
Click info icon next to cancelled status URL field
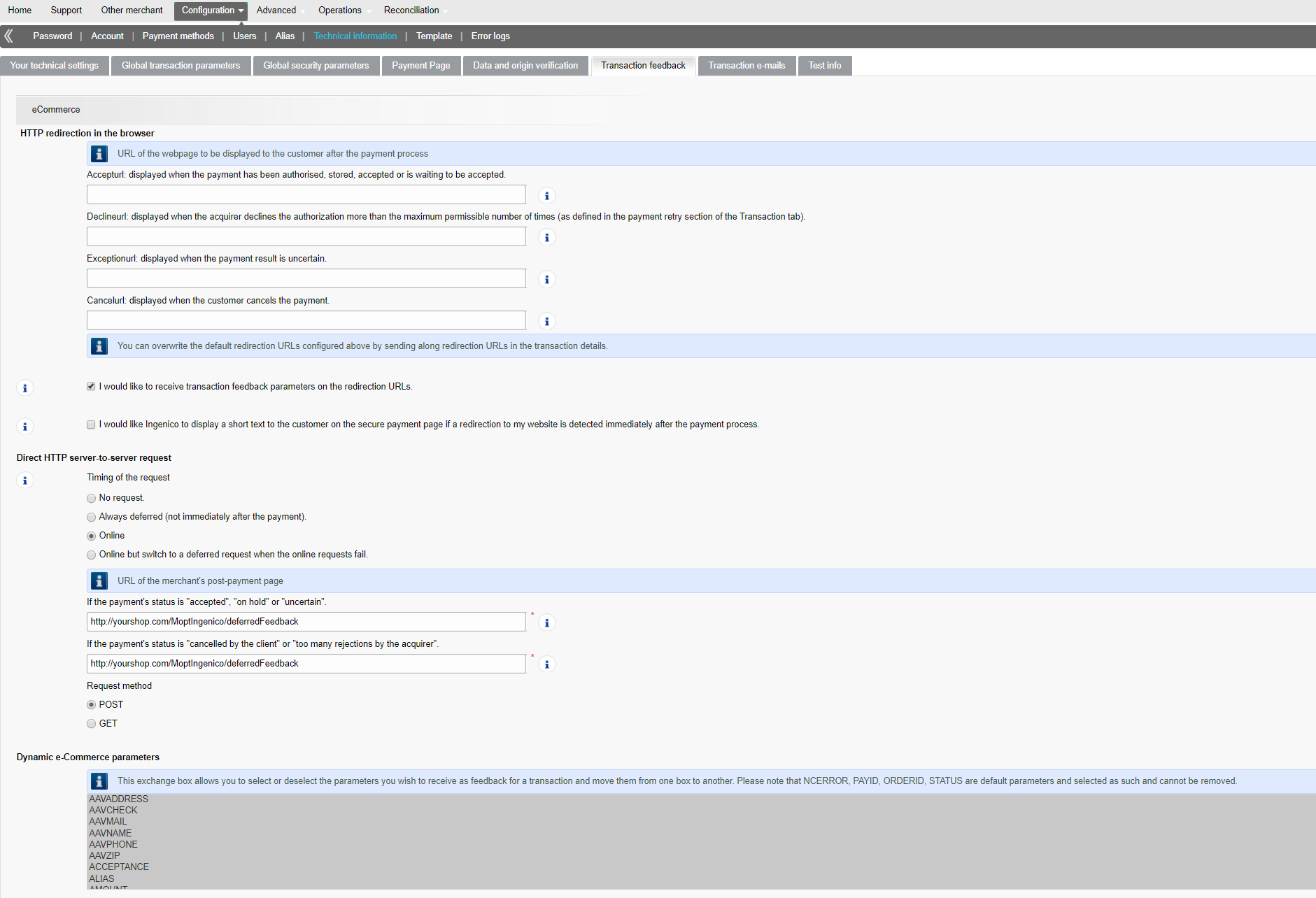coord(547,664)
